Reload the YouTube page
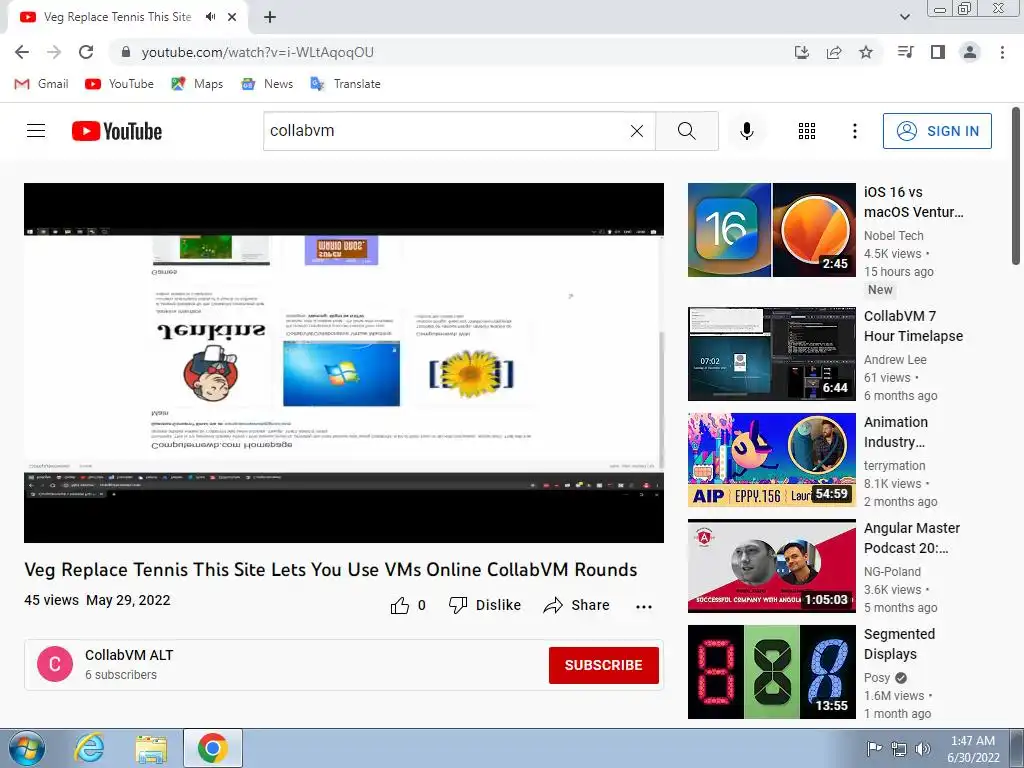 [x=86, y=52]
